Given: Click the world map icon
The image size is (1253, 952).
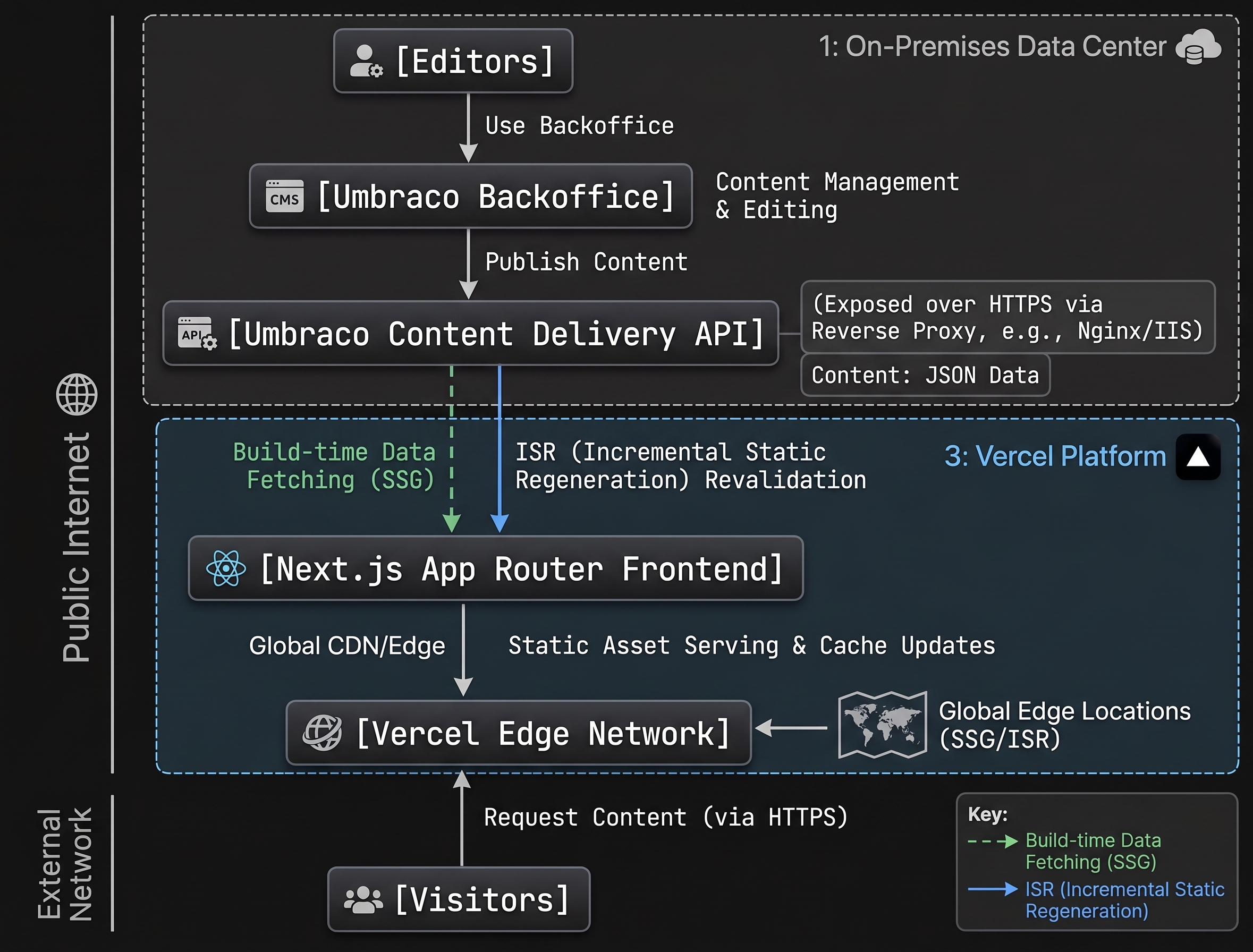Looking at the screenshot, I should (x=883, y=725).
